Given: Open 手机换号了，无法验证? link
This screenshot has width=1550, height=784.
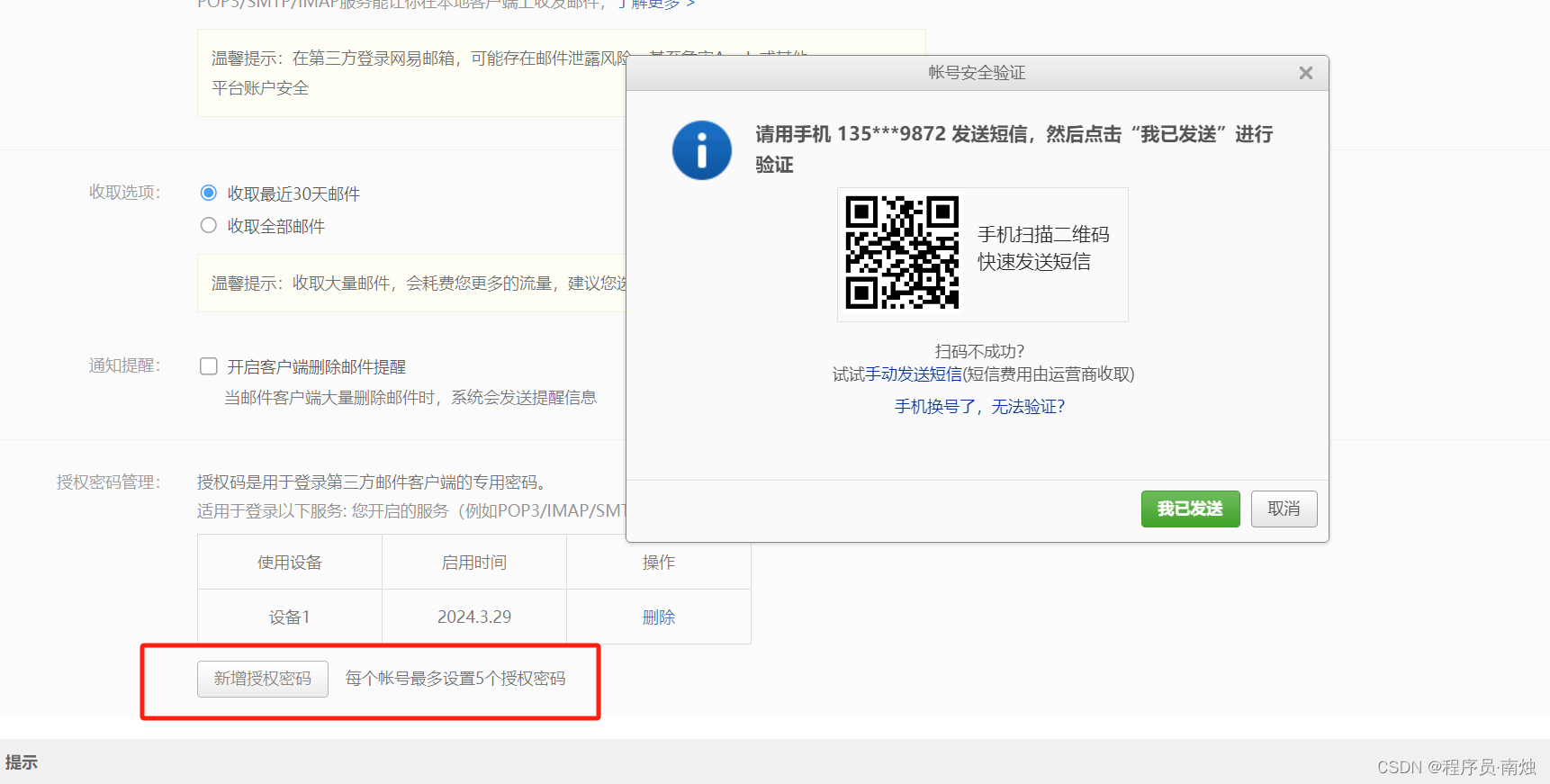Looking at the screenshot, I should click(x=979, y=407).
